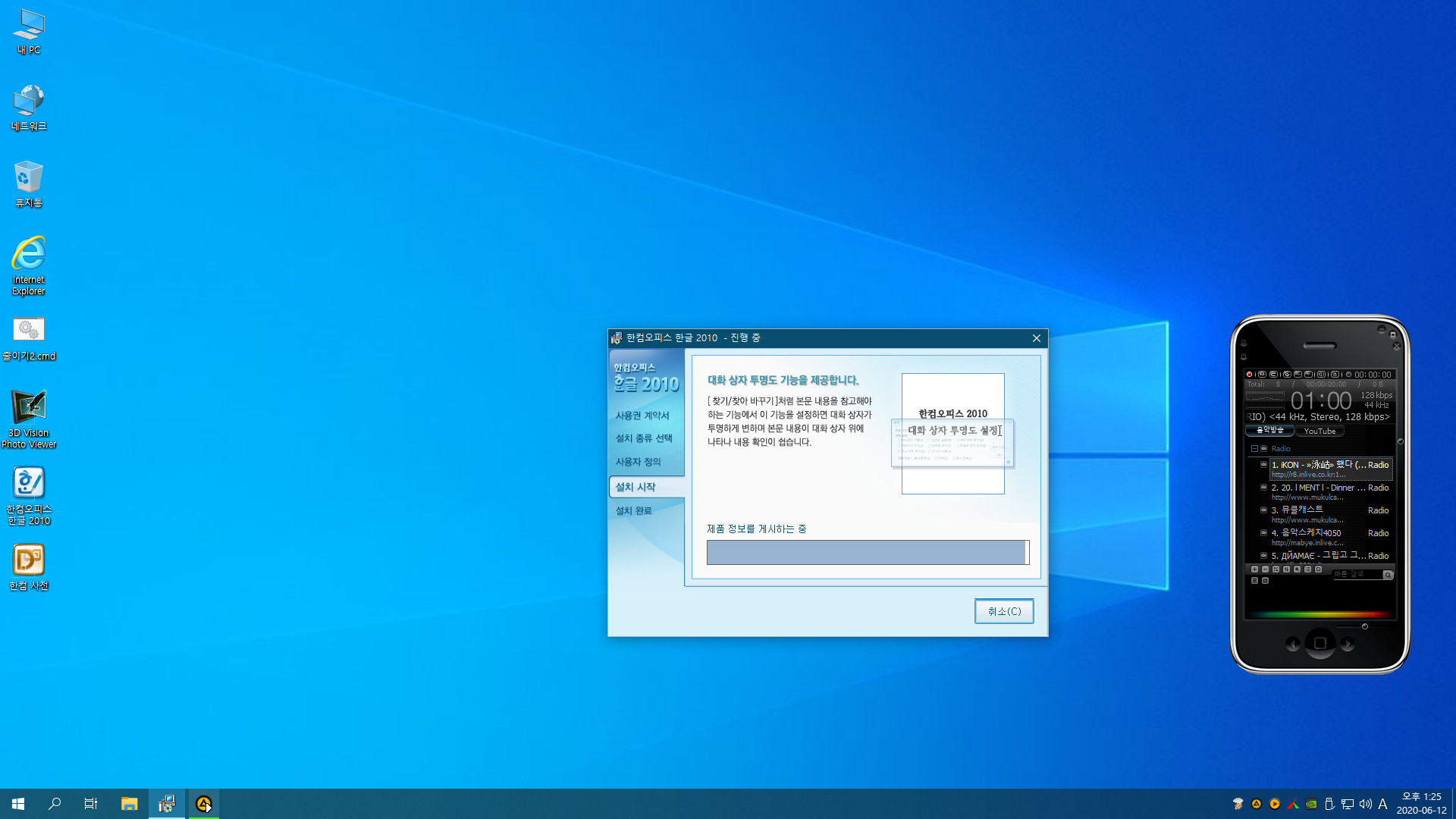Image resolution: width=1456 pixels, height=819 pixels.
Task: Click the add (+) icon in playlist toolbar
Action: 1254,570
